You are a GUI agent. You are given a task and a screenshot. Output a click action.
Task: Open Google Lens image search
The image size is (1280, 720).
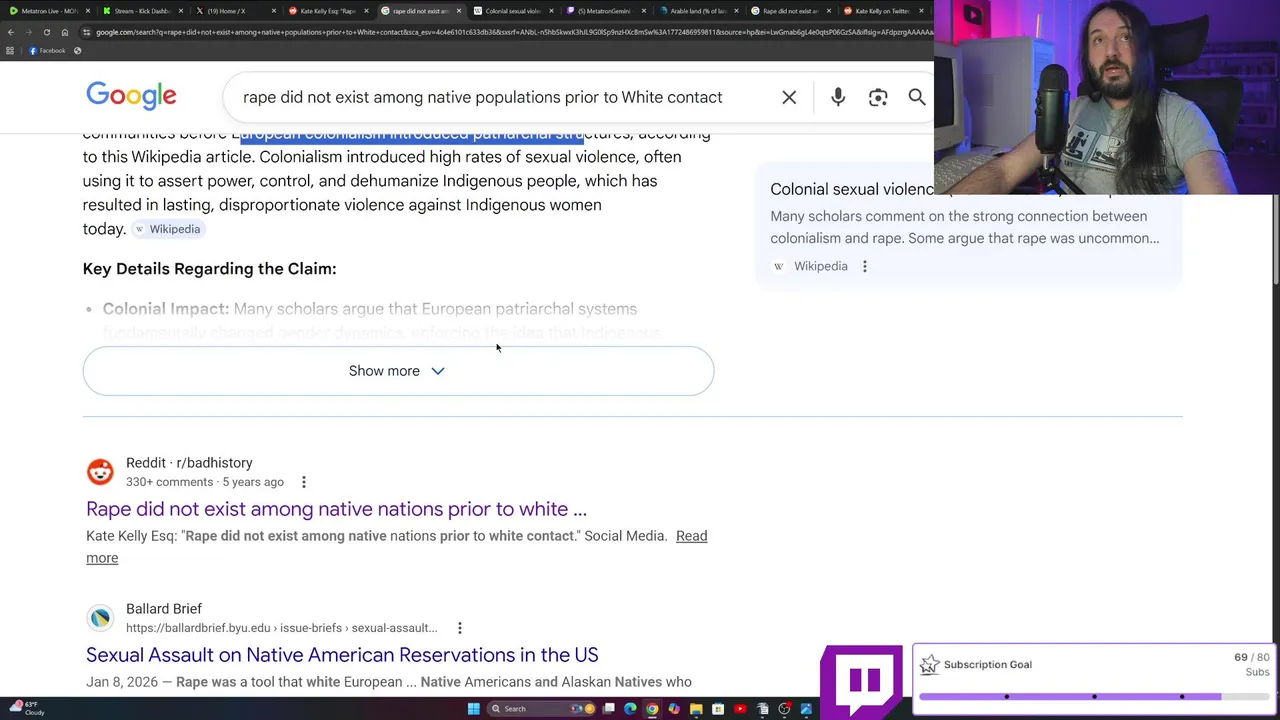(x=878, y=97)
